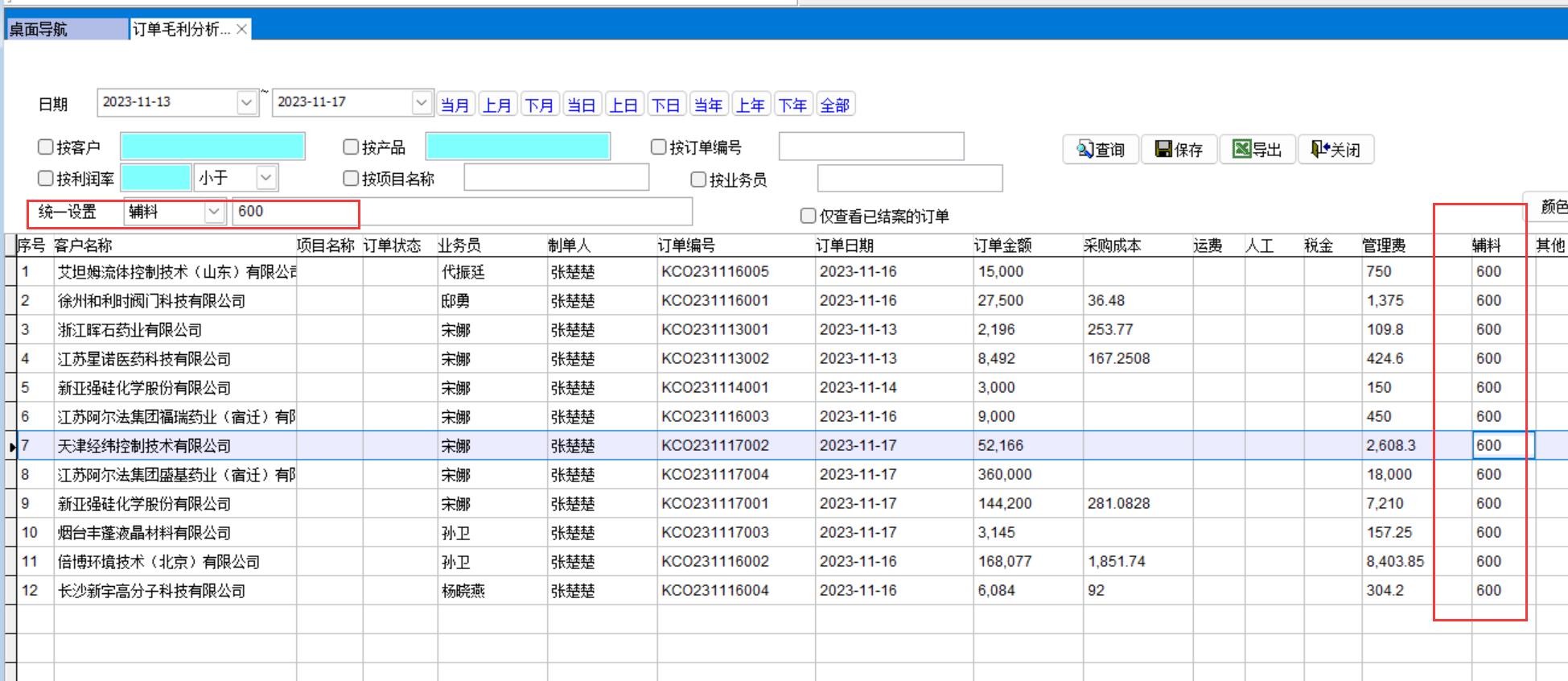
Task: Select row 7 arrow indicator
Action: pyautogui.click(x=11, y=446)
